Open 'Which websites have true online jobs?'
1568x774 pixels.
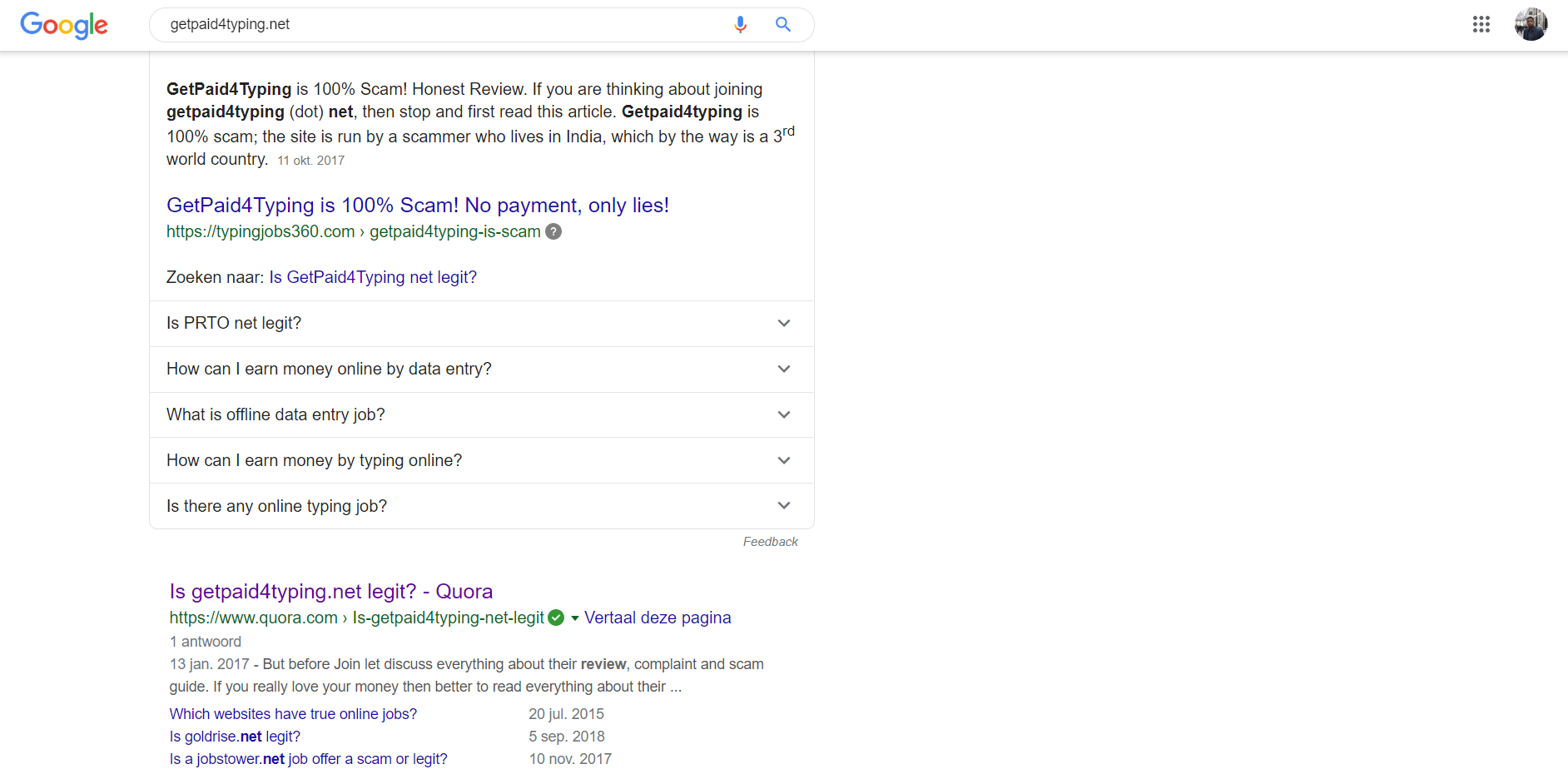point(293,714)
